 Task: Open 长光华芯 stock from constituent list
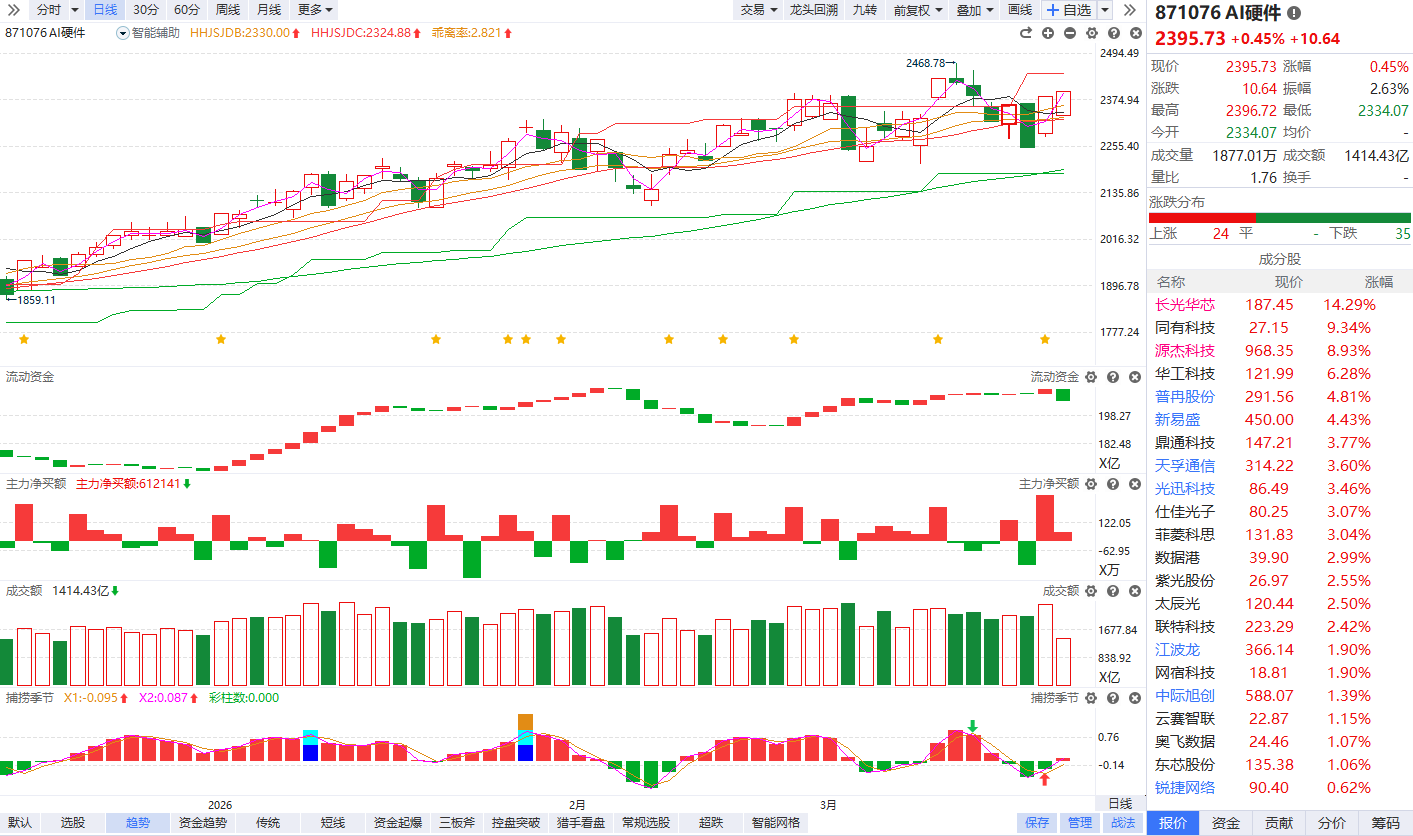(1185, 305)
